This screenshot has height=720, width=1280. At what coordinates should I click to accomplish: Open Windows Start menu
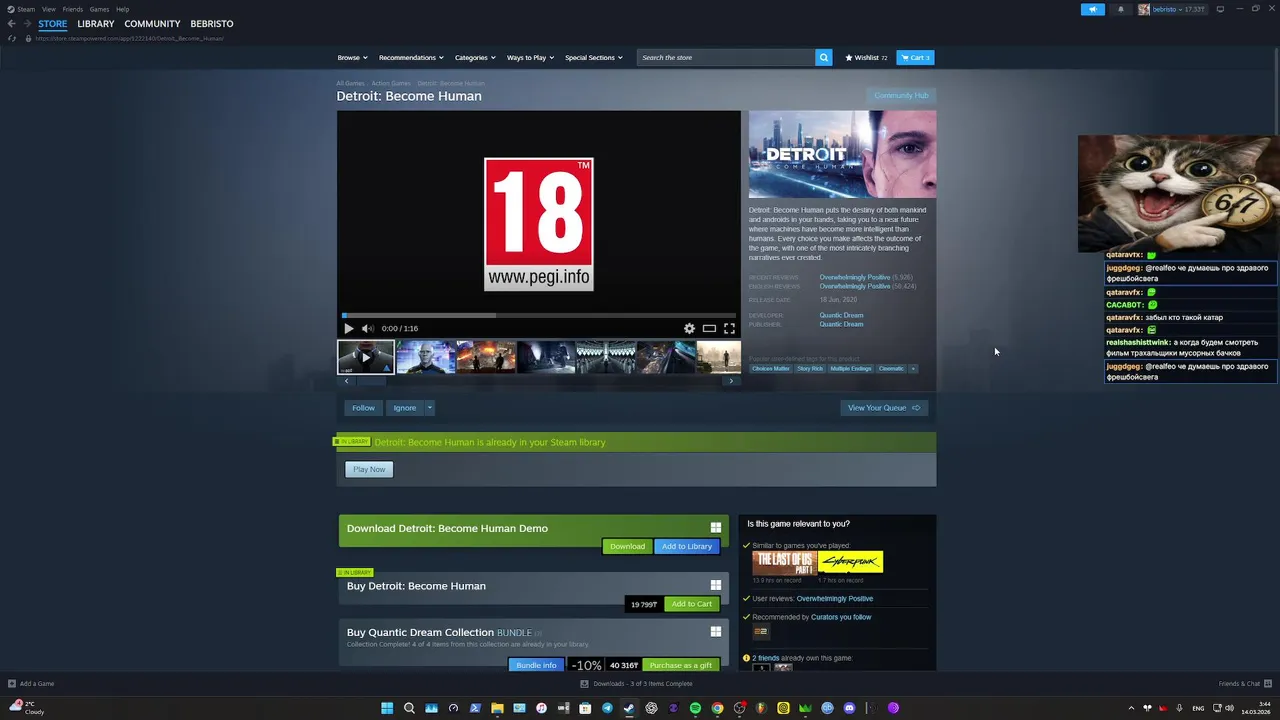click(387, 708)
